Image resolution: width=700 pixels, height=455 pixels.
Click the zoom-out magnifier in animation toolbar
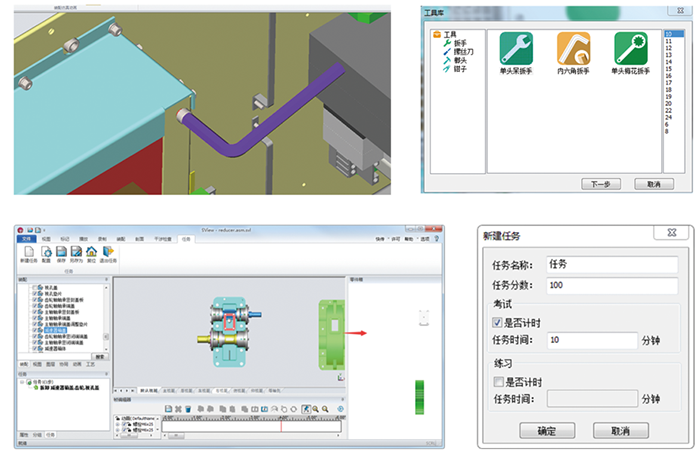(x=325, y=409)
